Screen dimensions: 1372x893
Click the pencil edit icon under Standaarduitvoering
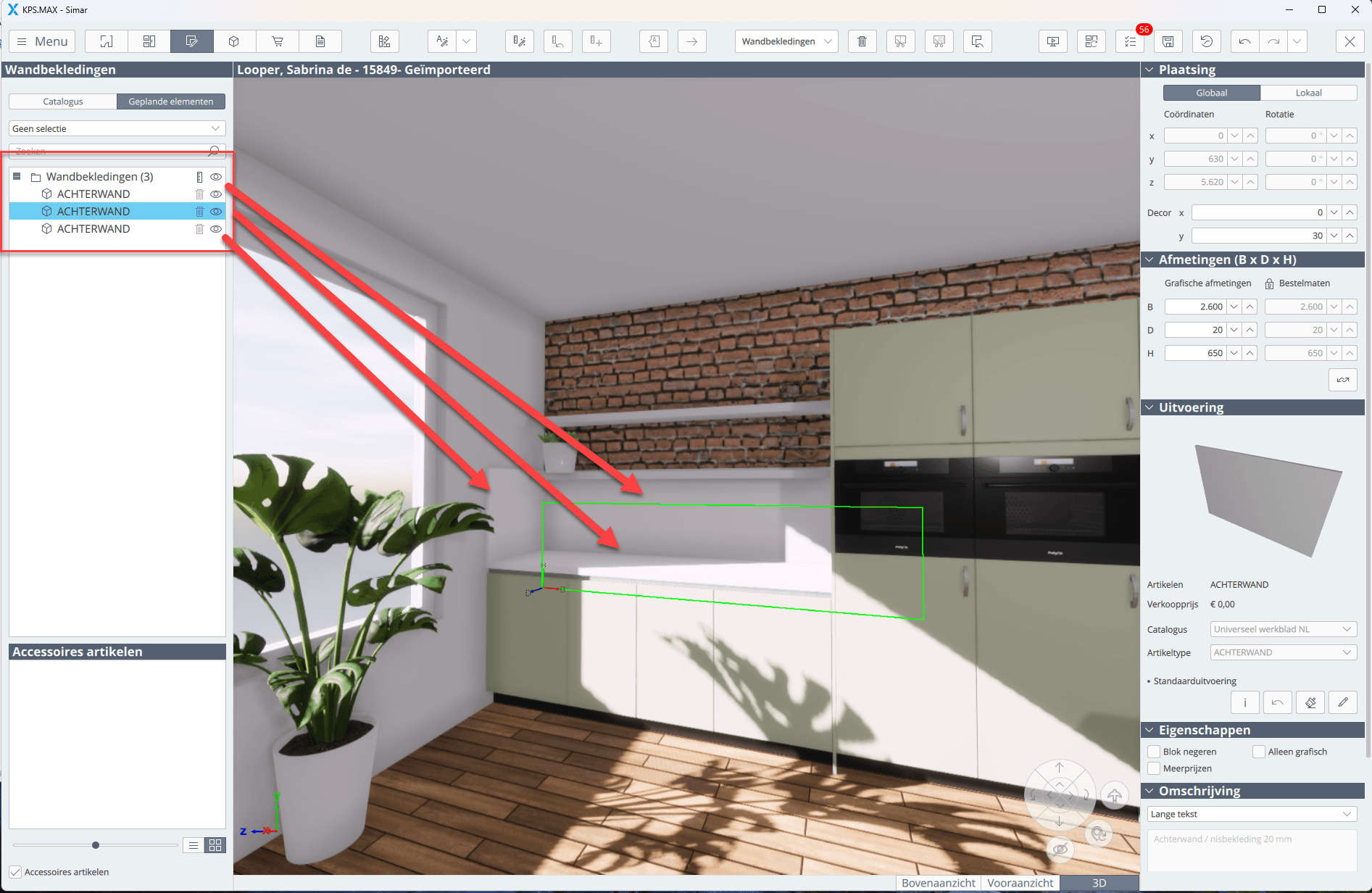coord(1342,702)
